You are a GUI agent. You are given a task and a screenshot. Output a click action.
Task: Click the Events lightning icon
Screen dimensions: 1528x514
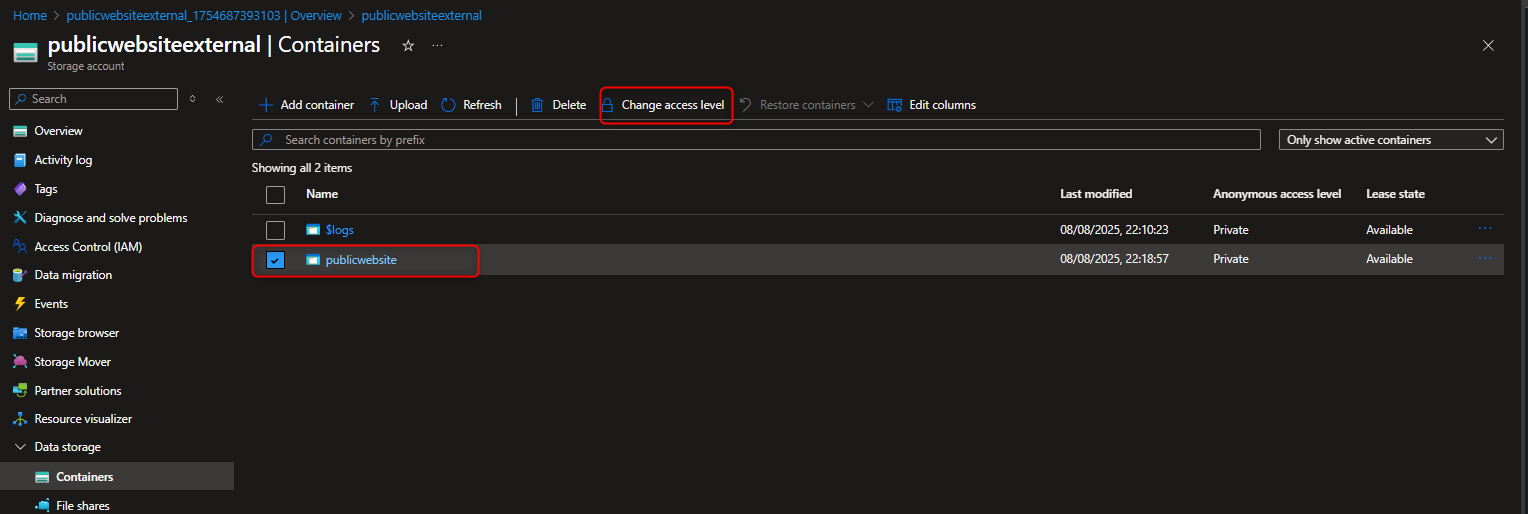20,304
